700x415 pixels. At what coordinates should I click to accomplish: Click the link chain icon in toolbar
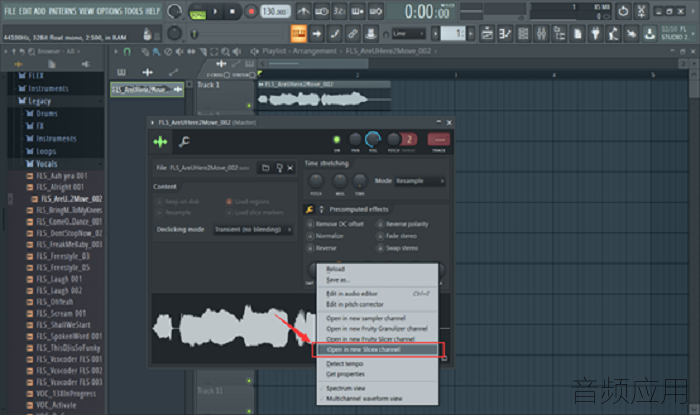pos(353,33)
